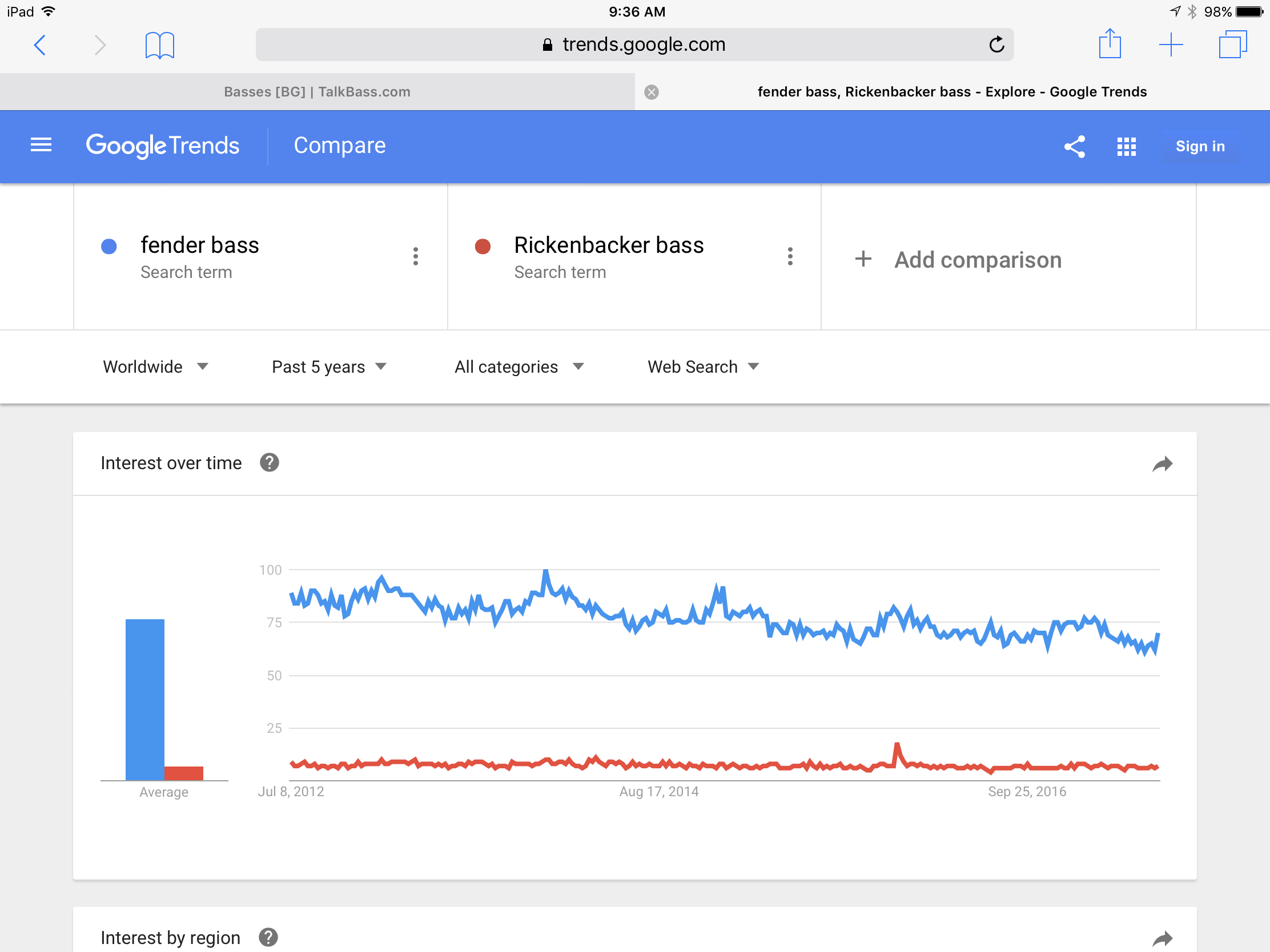The width and height of the screenshot is (1270, 952).
Task: Click the 75 y-axis value
Action: (275, 623)
